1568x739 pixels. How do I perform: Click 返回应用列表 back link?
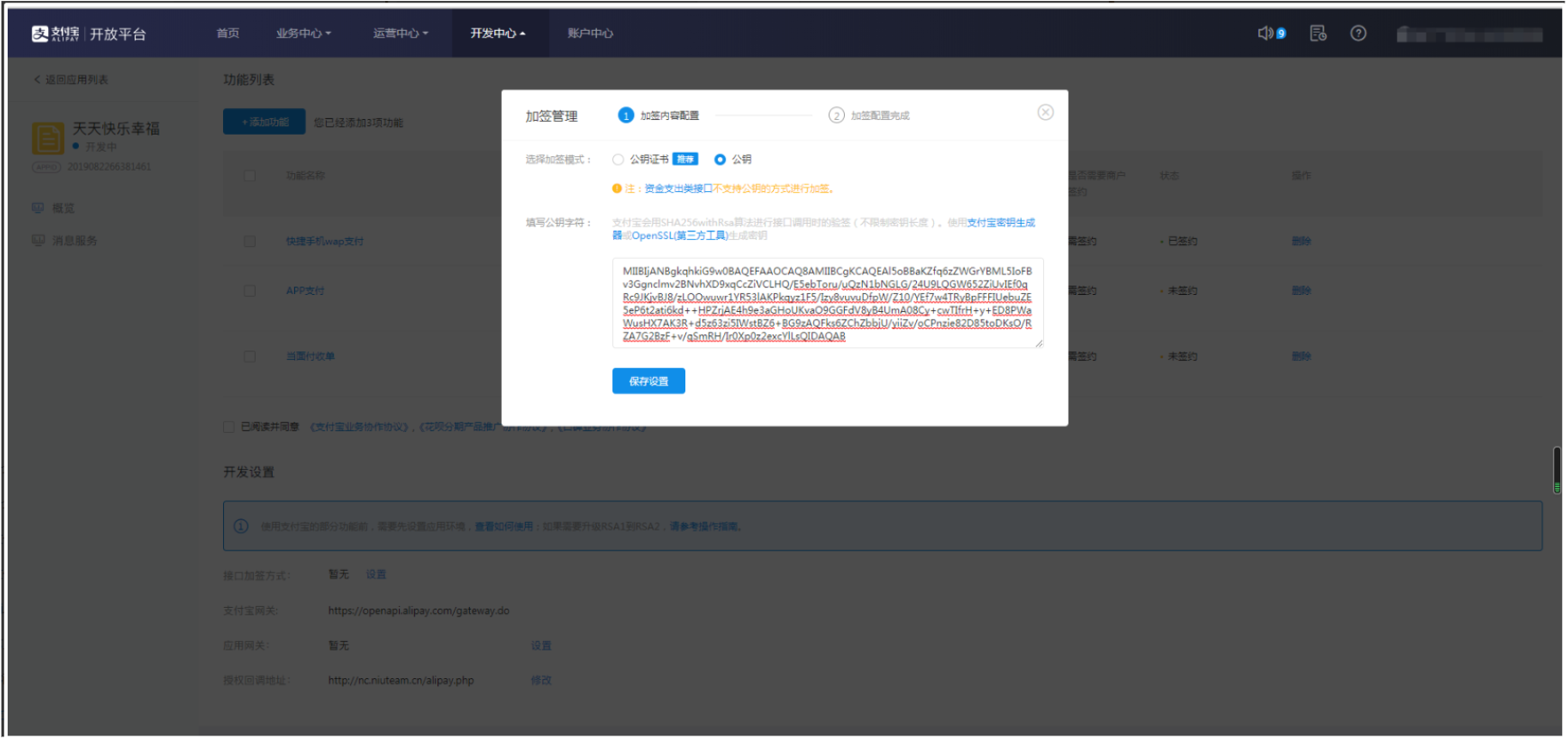tap(71, 80)
